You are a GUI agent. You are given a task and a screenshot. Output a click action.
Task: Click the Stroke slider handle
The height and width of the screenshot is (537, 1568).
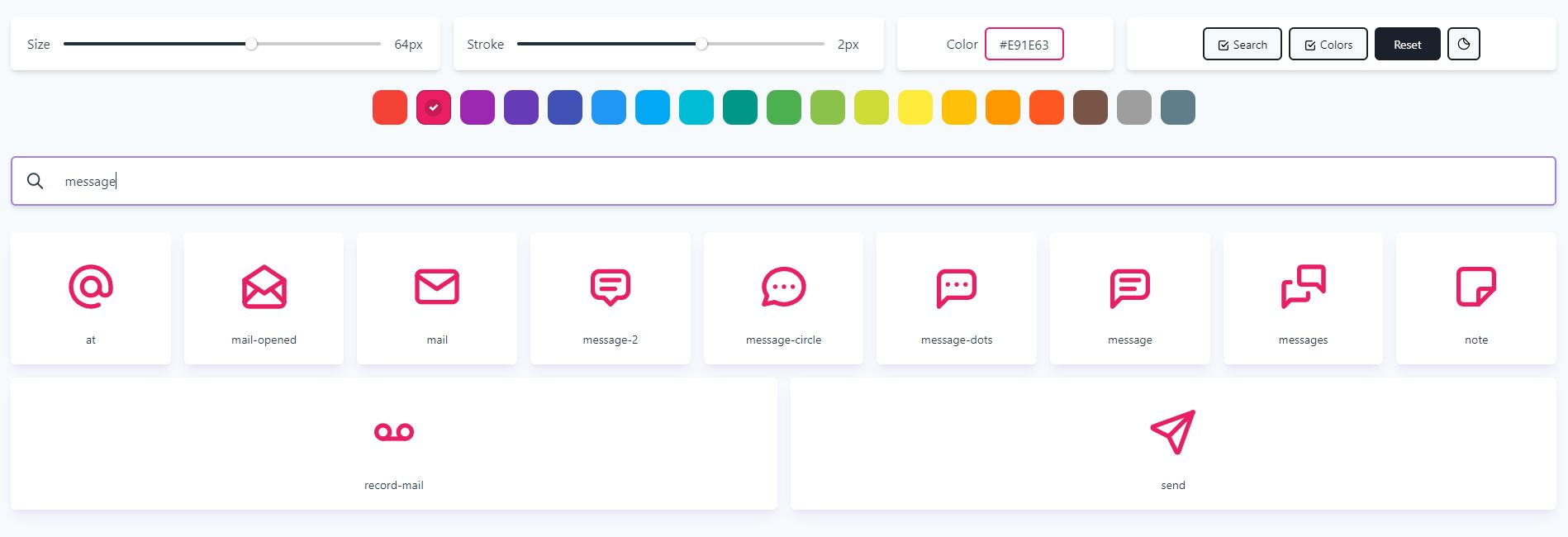pos(701,45)
